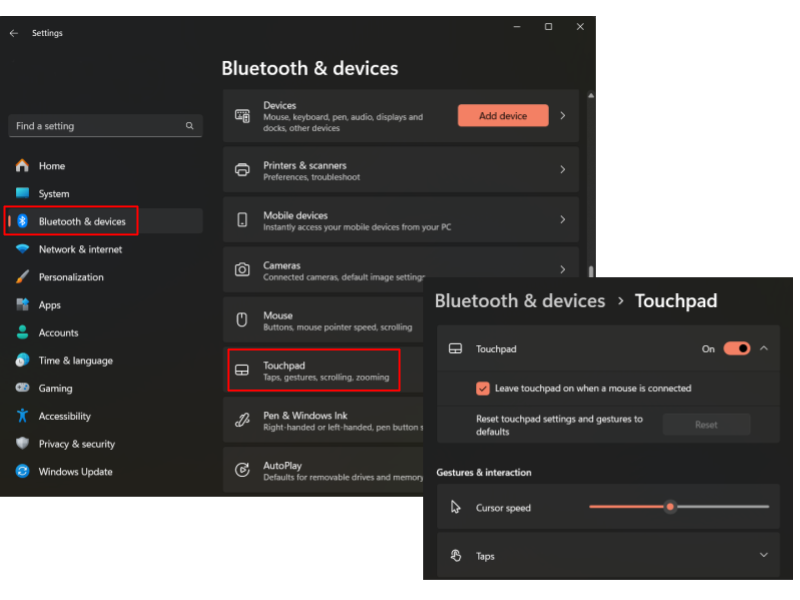The width and height of the screenshot is (800, 600).
Task: Open the Mouse settings entry
Action: [x=323, y=320]
